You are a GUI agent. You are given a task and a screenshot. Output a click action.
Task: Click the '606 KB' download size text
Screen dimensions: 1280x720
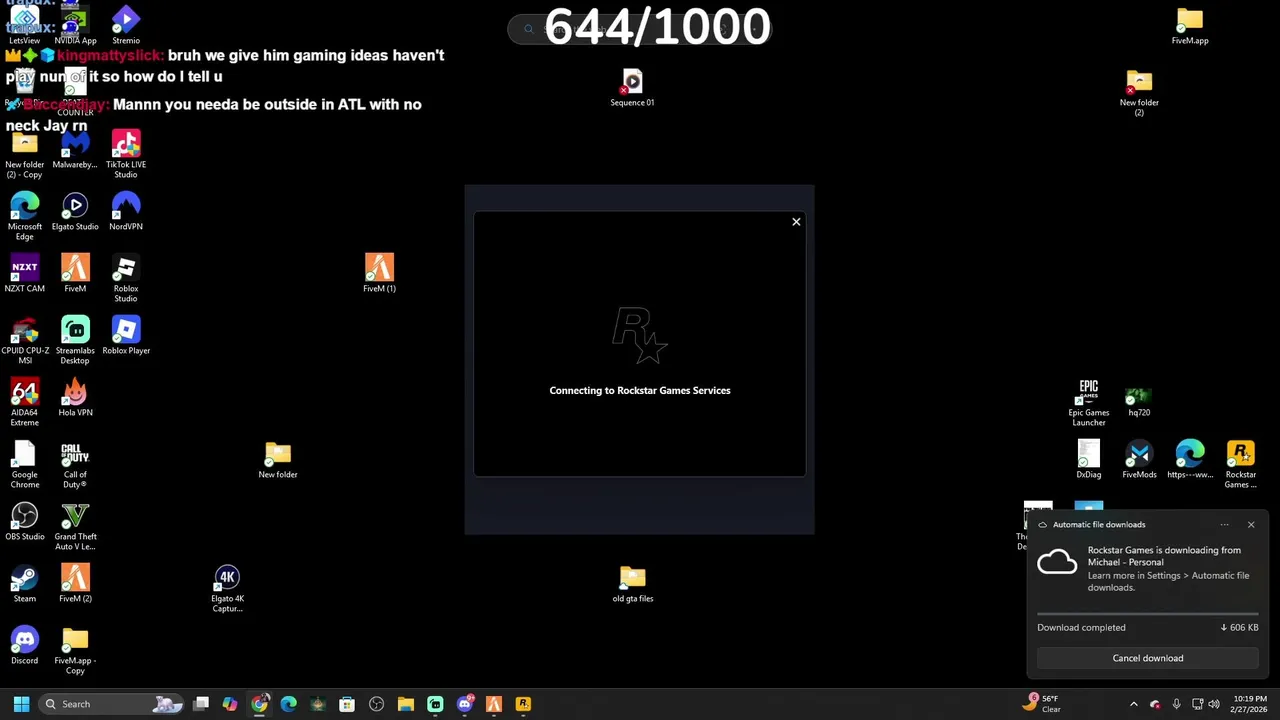1240,627
